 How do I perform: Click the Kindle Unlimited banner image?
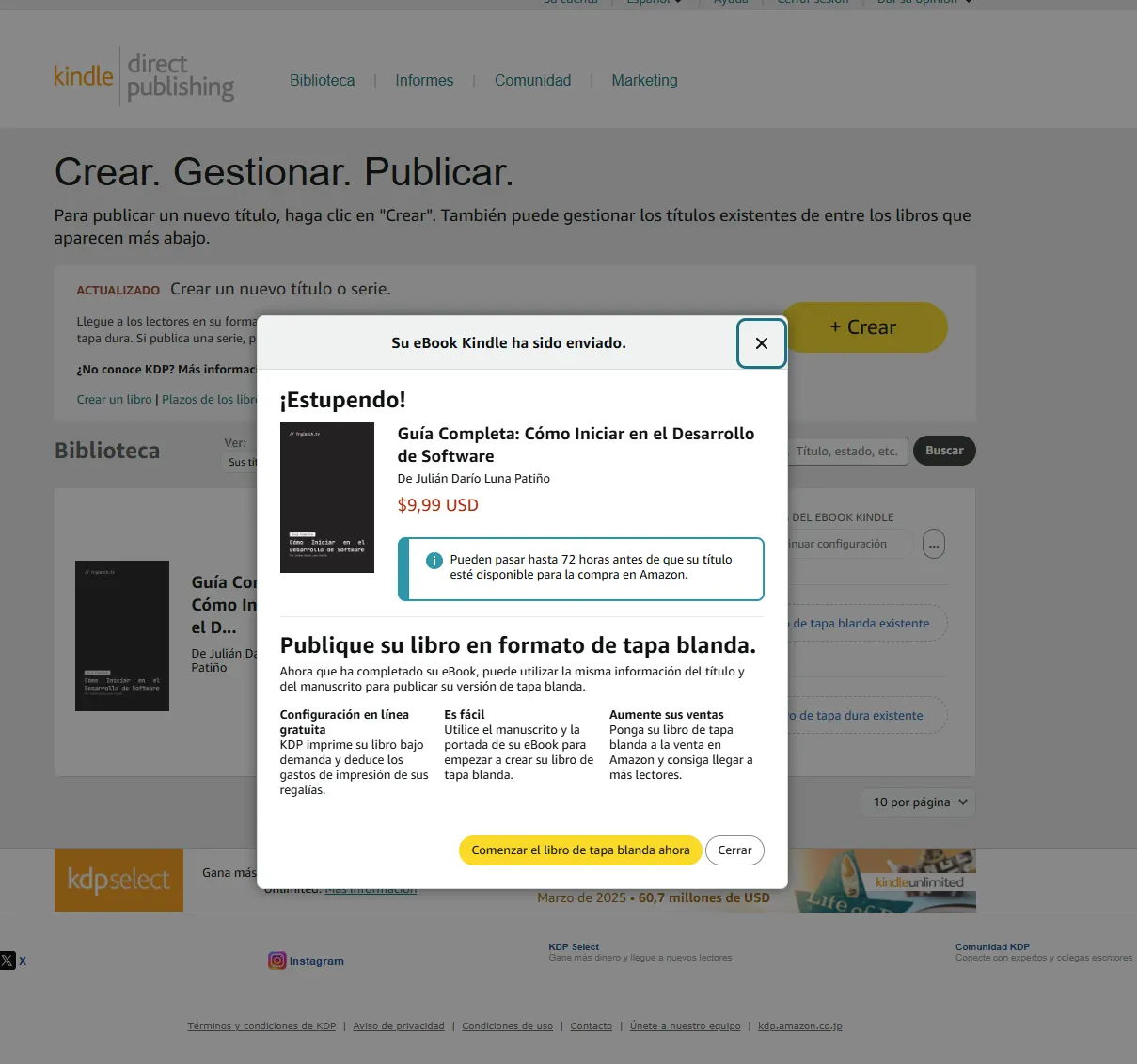point(886,881)
